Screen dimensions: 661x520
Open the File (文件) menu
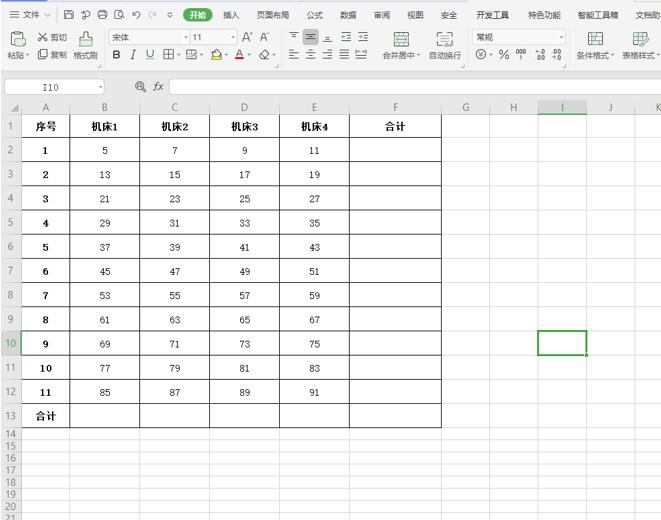tap(30, 15)
